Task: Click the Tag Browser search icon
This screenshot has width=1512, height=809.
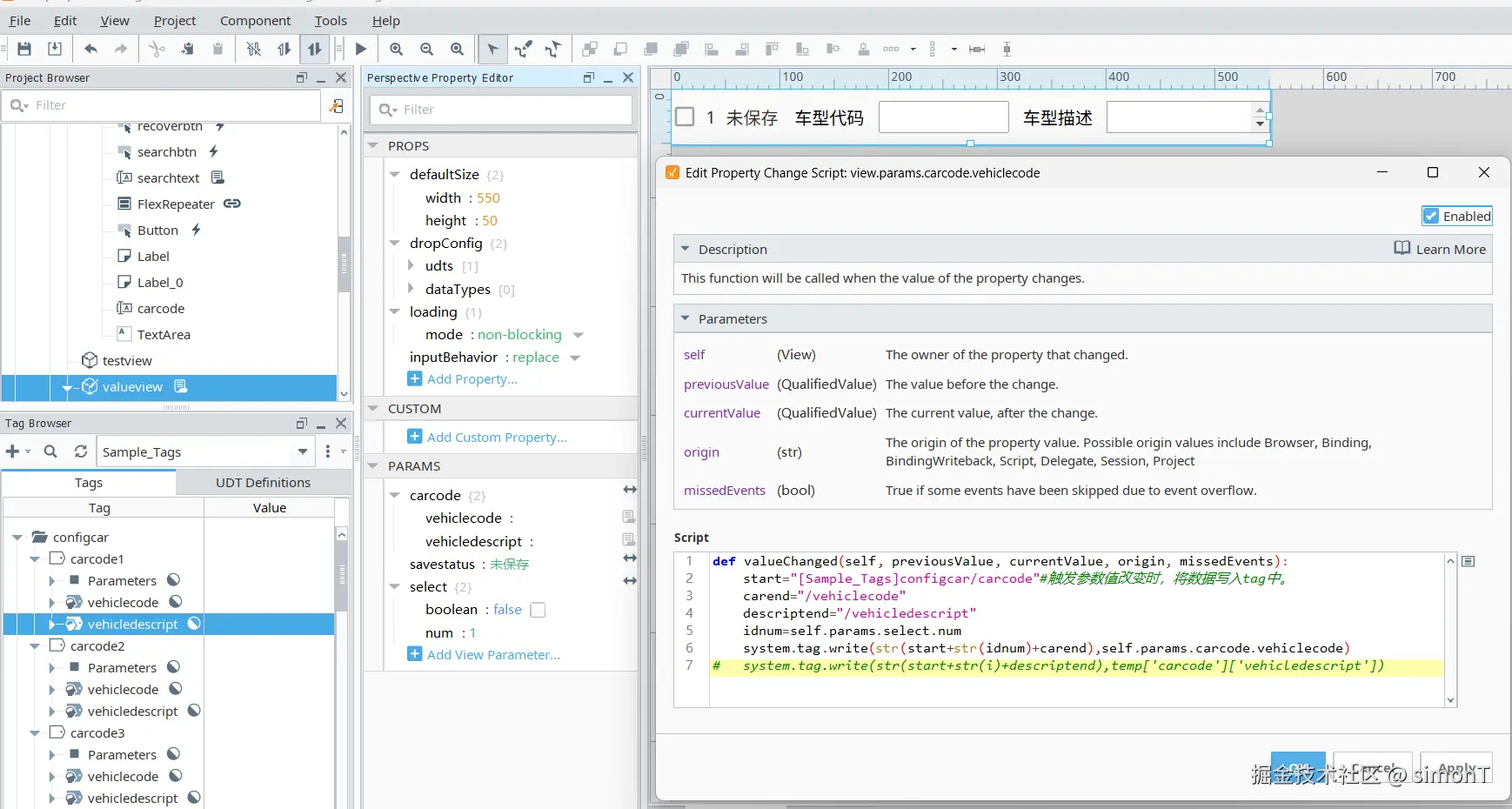Action: pos(50,451)
